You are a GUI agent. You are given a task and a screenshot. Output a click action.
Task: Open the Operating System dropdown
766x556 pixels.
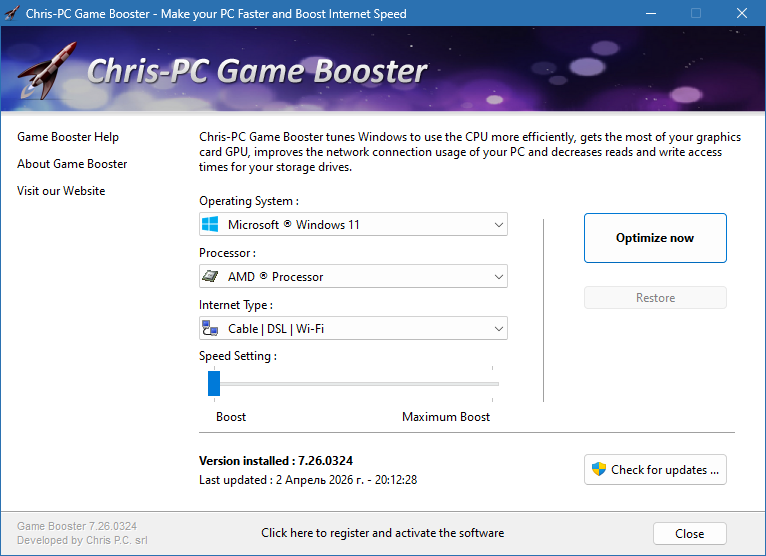tap(353, 224)
